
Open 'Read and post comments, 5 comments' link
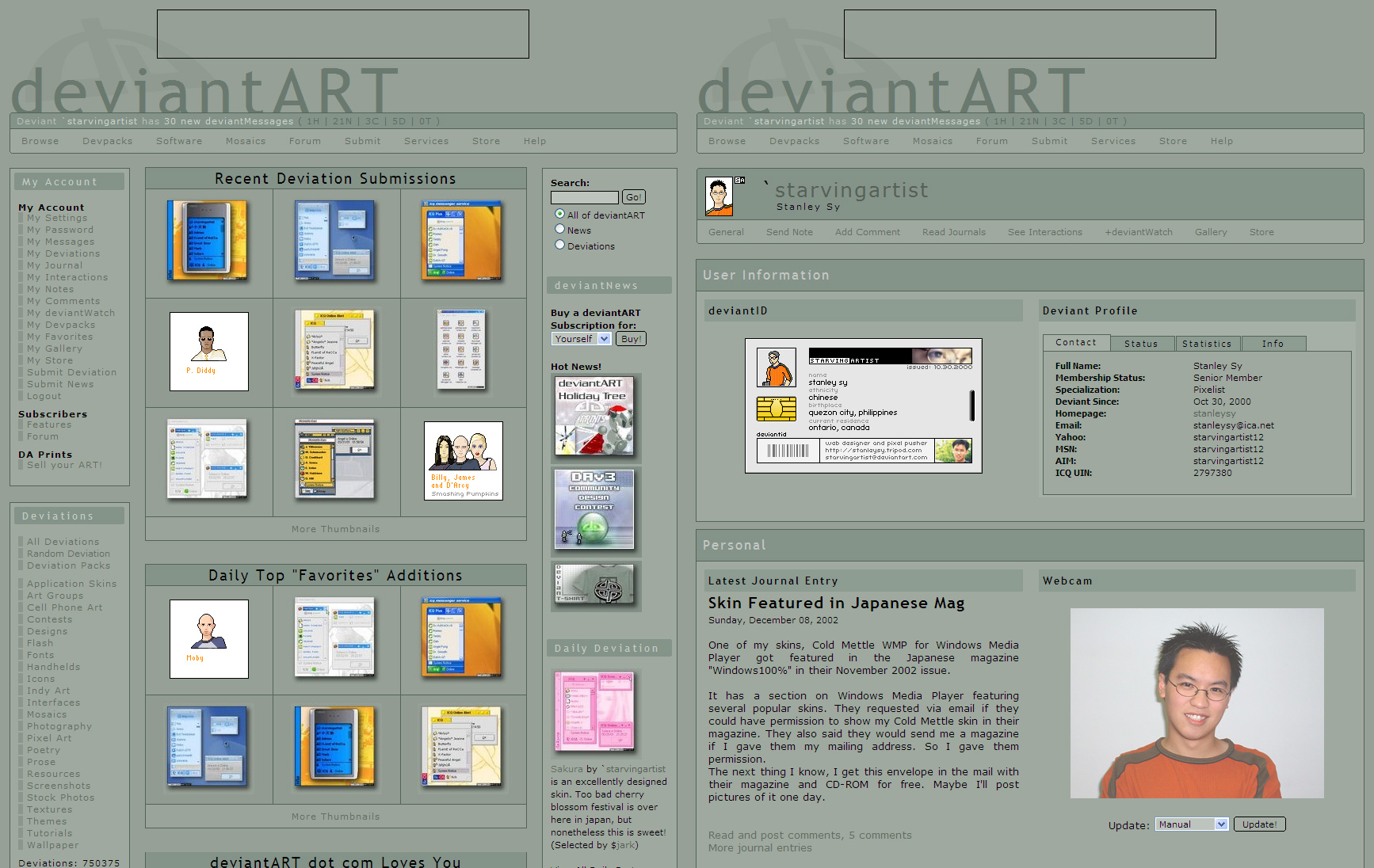[x=810, y=836]
